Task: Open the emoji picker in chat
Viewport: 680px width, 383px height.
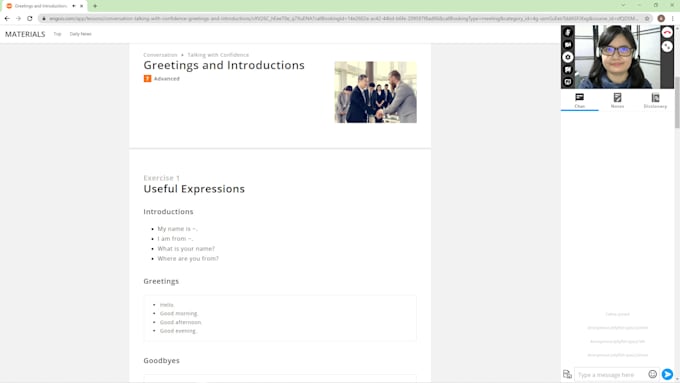Action: (652, 374)
